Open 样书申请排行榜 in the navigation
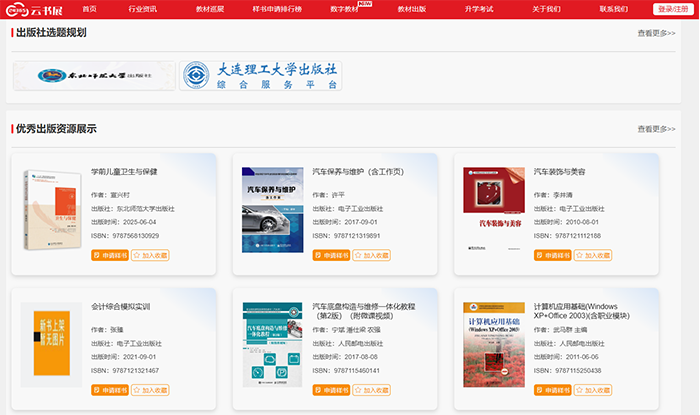700x415 pixels. (x=278, y=9)
